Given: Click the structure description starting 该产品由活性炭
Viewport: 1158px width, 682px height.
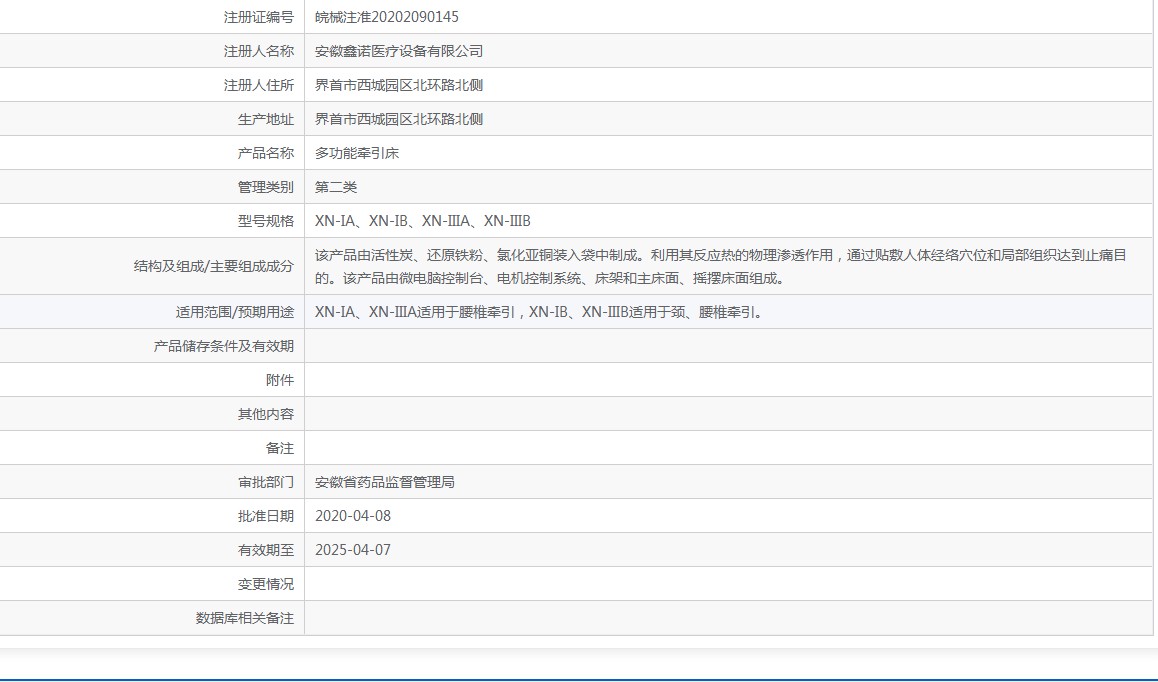Looking at the screenshot, I should pos(721,267).
